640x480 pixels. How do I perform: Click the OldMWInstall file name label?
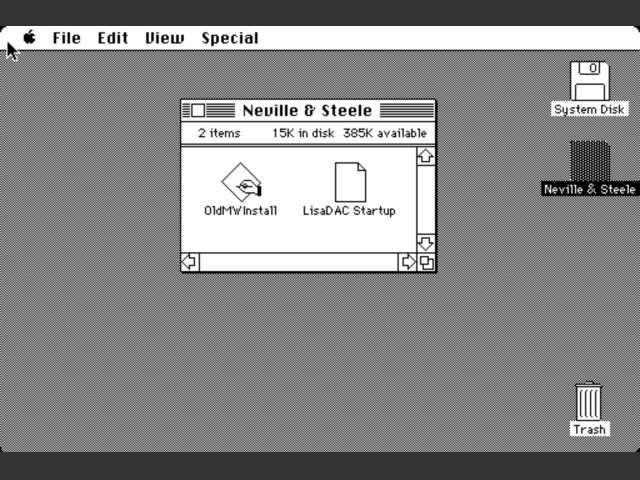click(x=240, y=211)
